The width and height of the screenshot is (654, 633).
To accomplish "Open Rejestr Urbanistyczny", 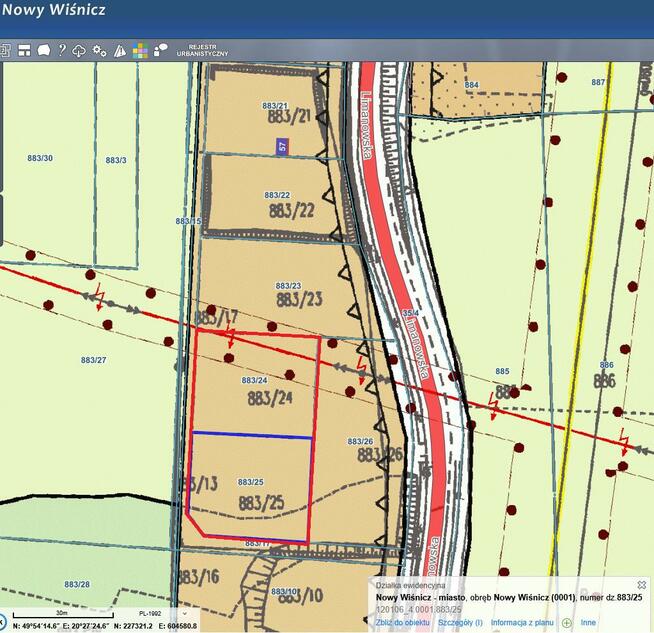I will 202,50.
